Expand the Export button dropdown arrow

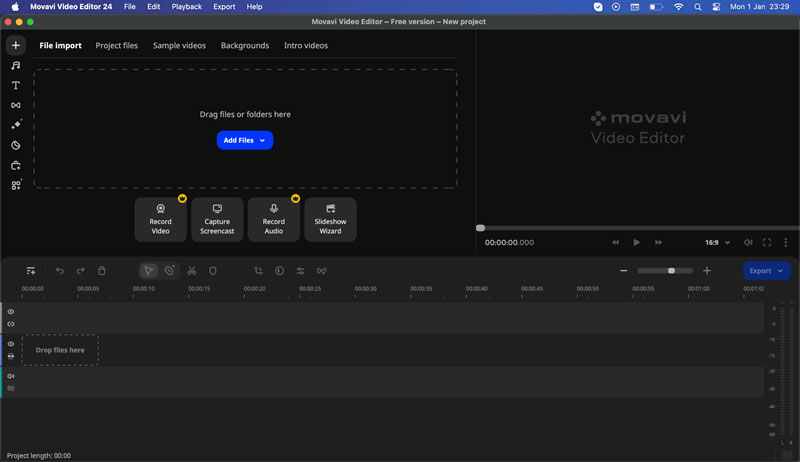pyautogui.click(x=780, y=271)
